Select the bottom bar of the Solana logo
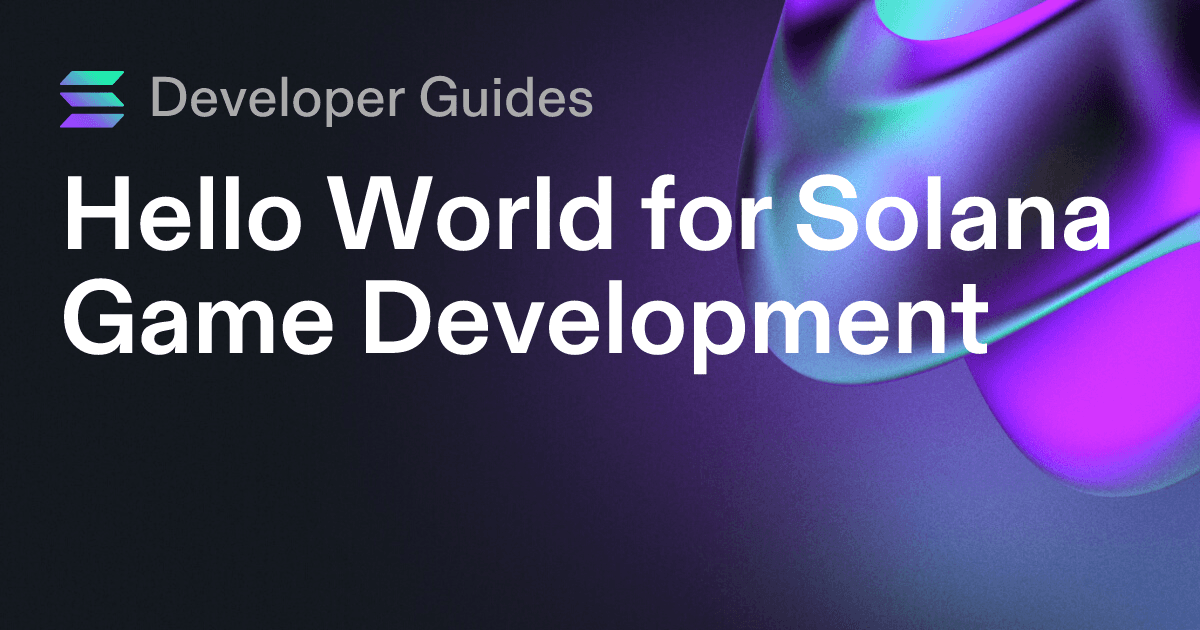The width and height of the screenshot is (1200, 630). pyautogui.click(x=93, y=118)
